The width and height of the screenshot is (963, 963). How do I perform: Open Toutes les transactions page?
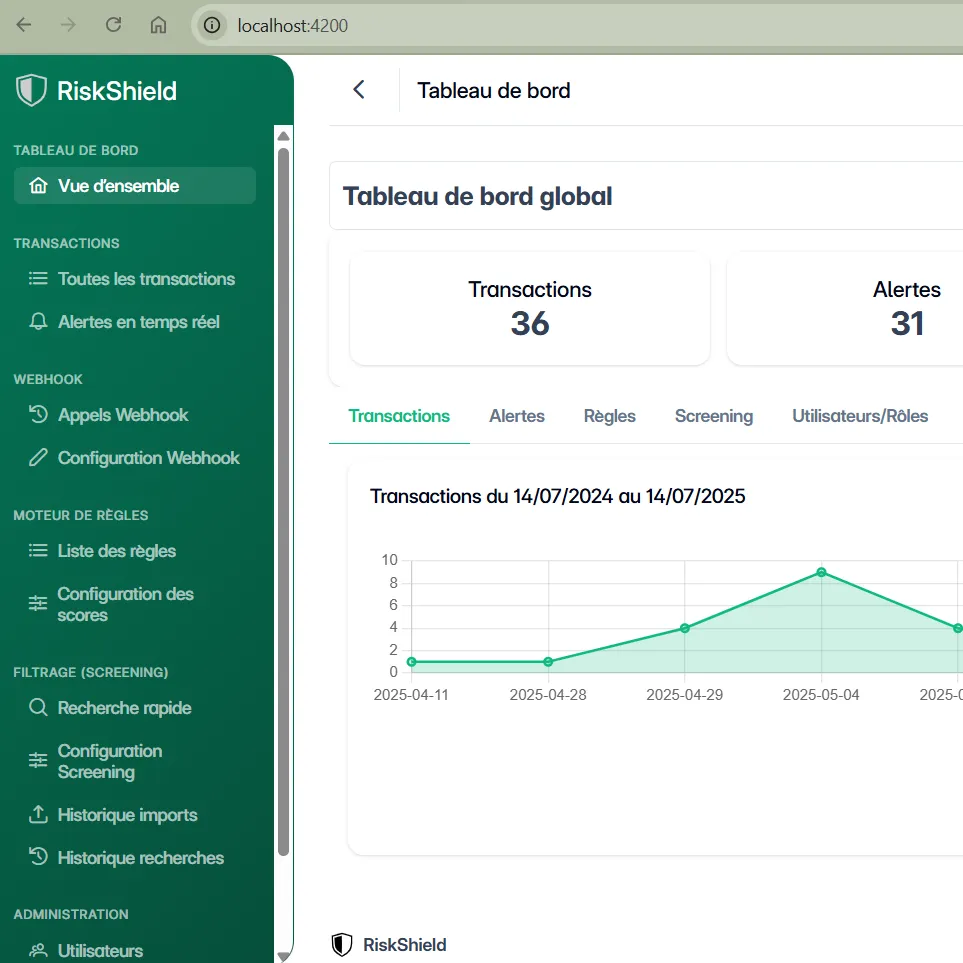[x=146, y=279]
